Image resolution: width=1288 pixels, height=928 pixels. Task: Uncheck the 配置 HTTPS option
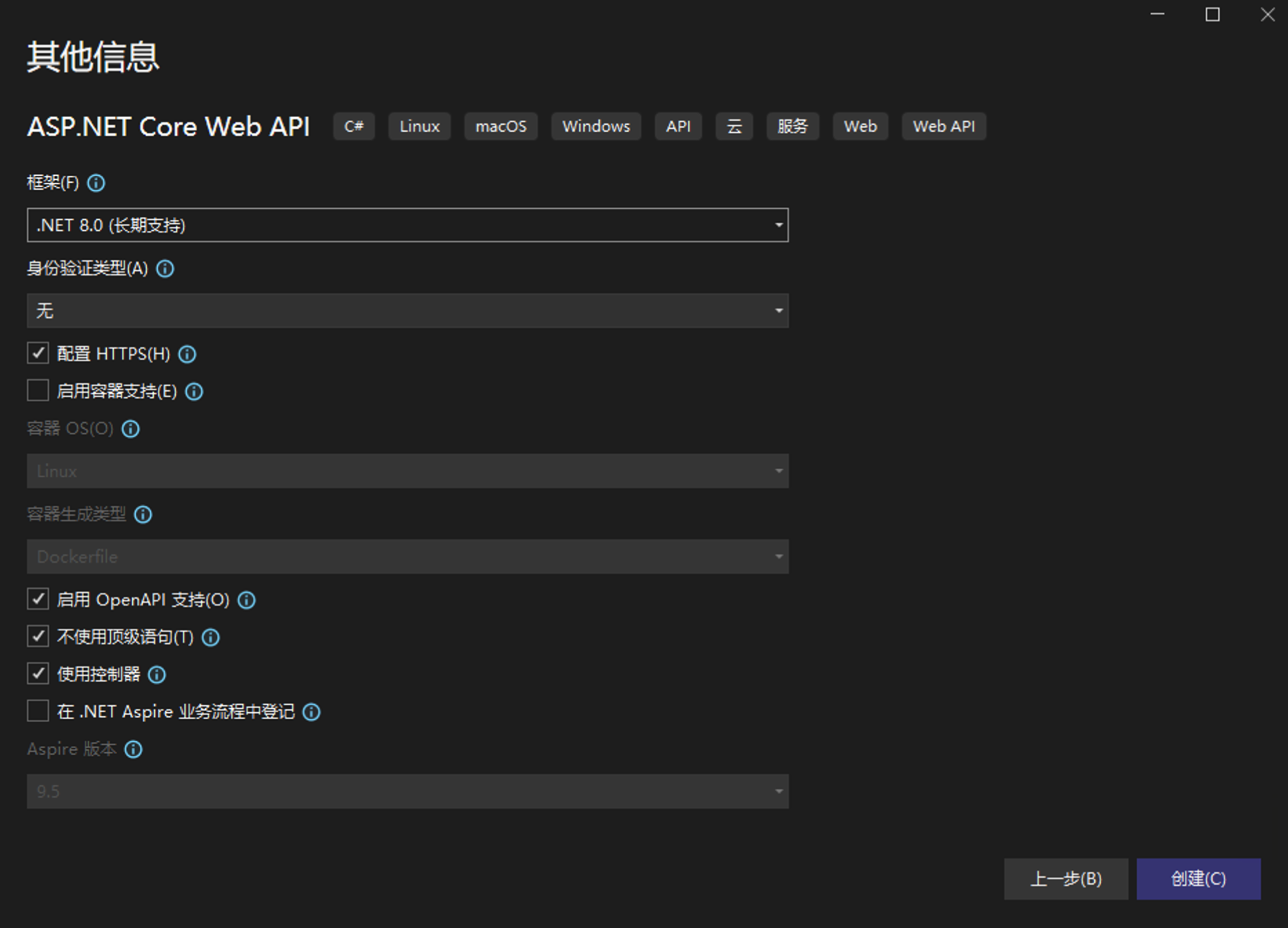[38, 353]
